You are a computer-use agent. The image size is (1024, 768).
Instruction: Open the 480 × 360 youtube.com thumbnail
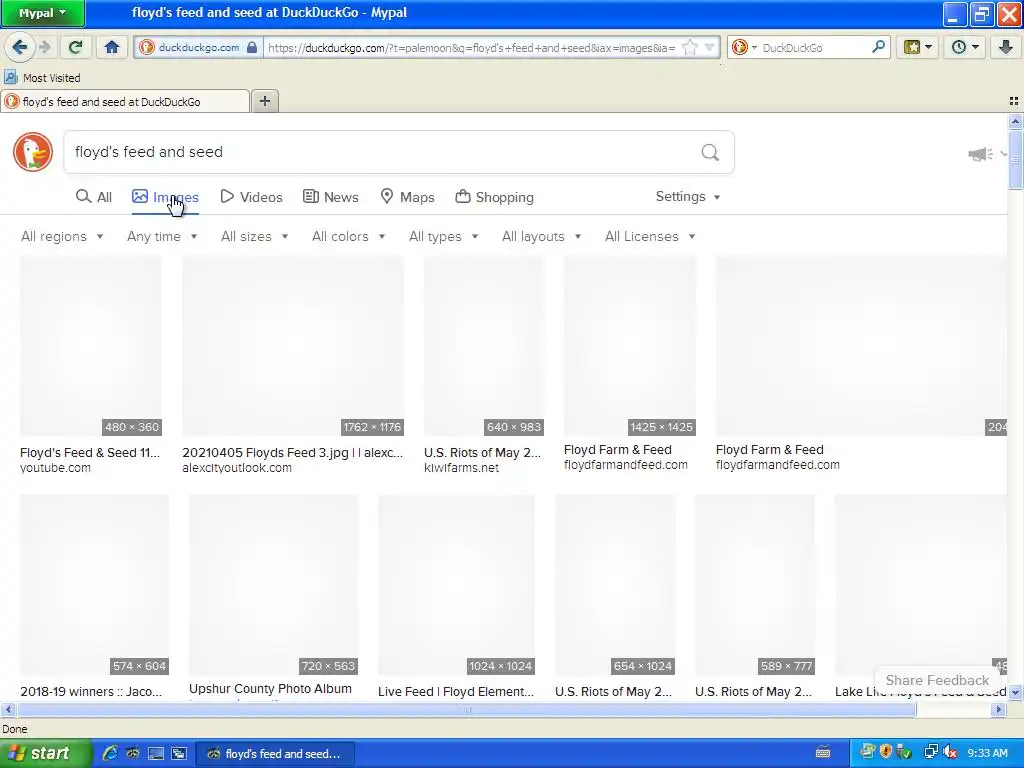tap(91, 346)
